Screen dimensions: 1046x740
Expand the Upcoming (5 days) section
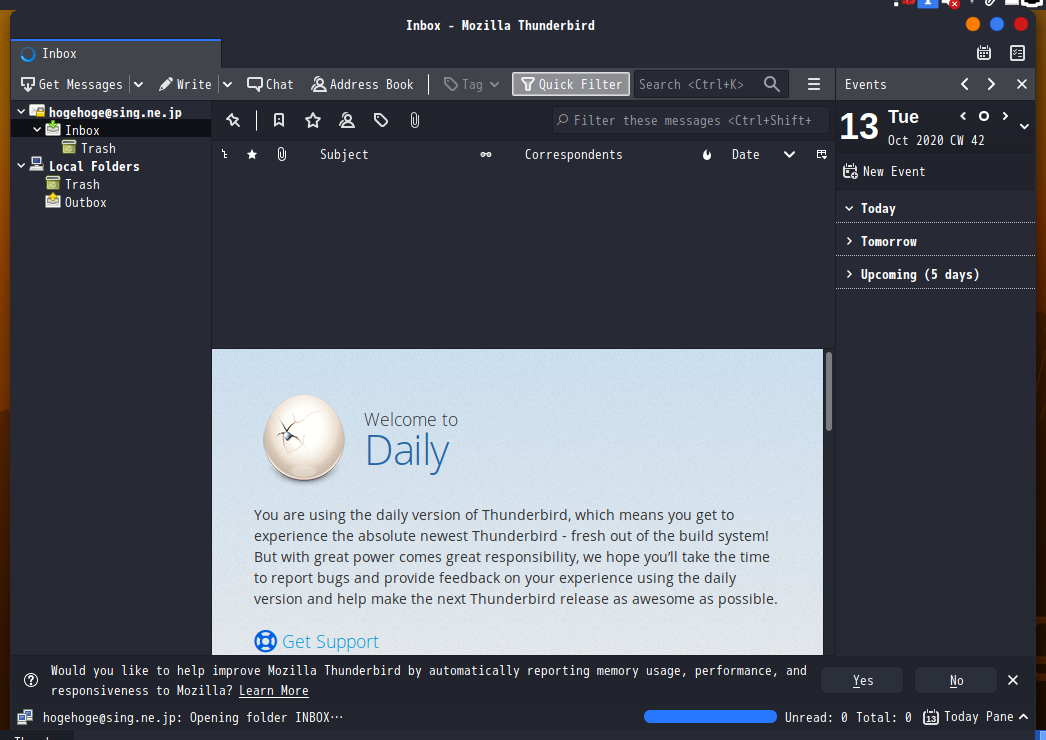point(849,274)
